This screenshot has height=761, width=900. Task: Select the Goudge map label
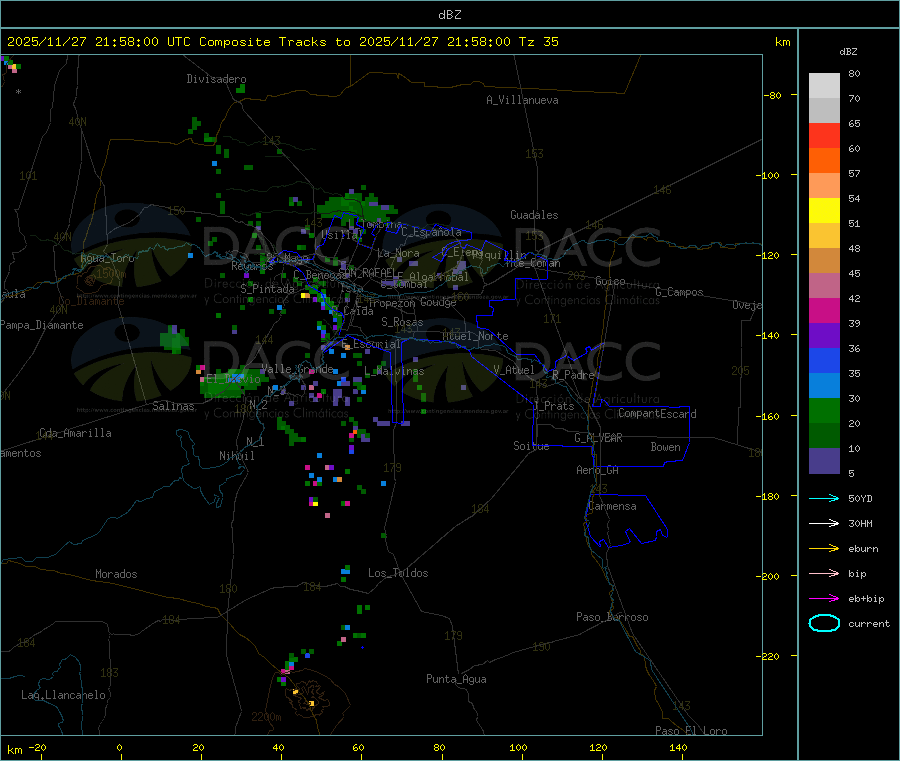coord(438,302)
